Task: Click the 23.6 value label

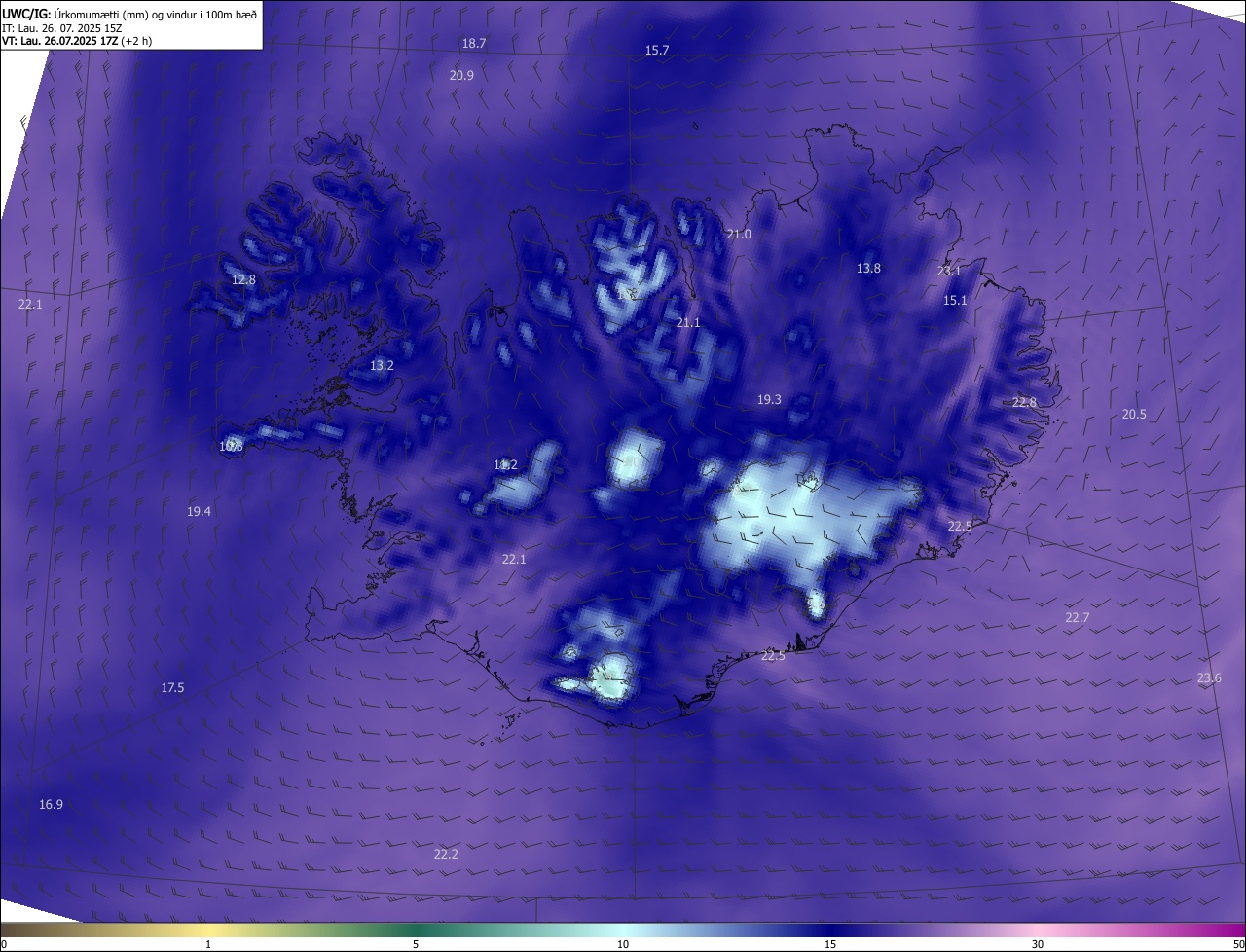Action: [x=1209, y=677]
